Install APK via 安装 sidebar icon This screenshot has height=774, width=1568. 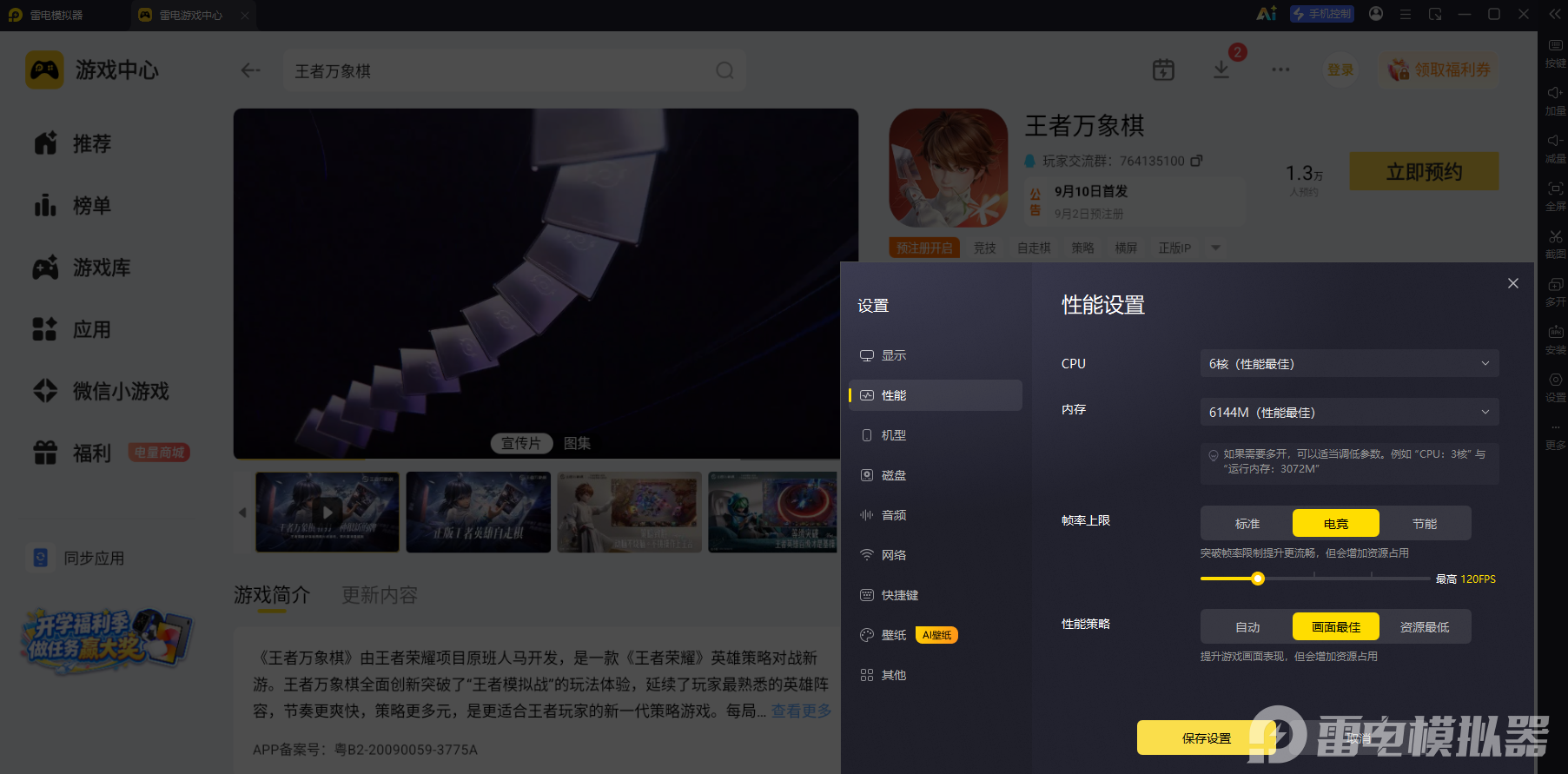[x=1555, y=339]
